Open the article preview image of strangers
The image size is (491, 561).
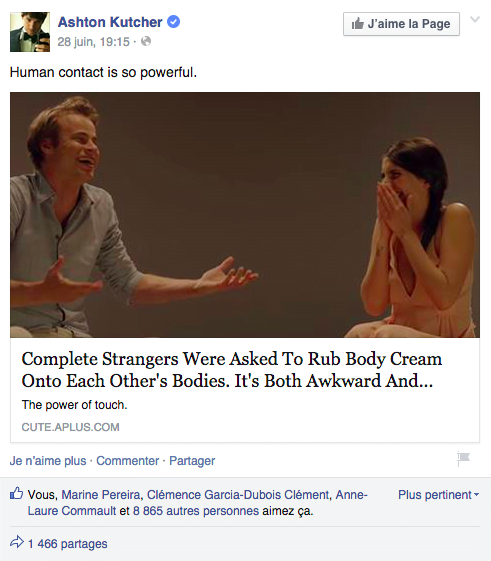[x=245, y=215]
